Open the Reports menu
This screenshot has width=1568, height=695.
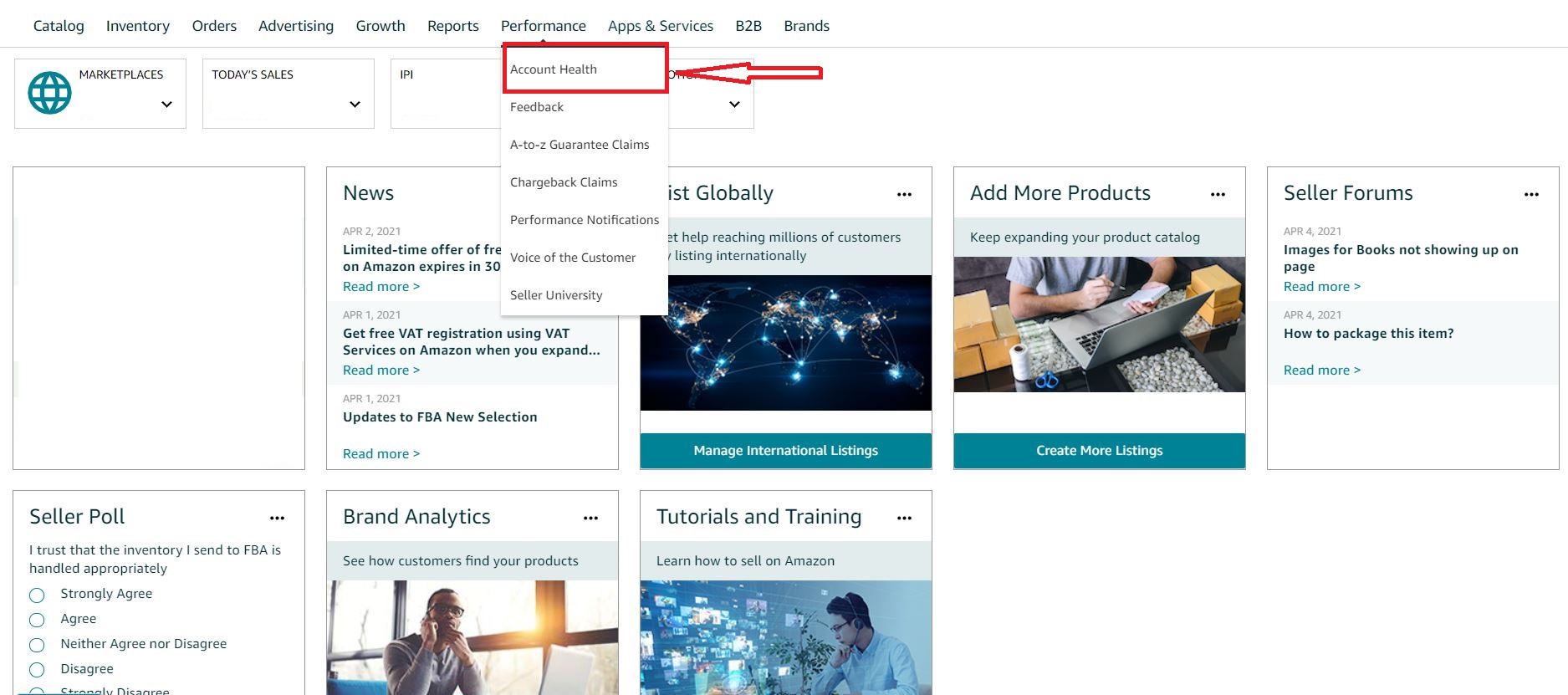click(x=453, y=26)
